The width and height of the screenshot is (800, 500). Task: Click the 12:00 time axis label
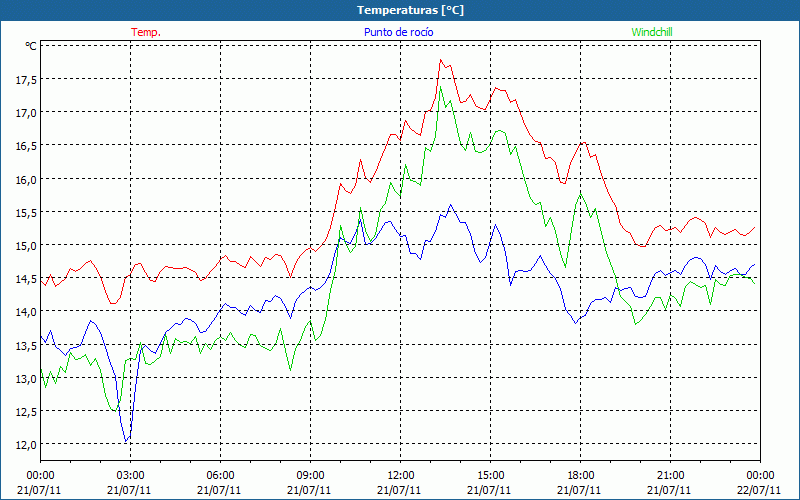point(401,476)
